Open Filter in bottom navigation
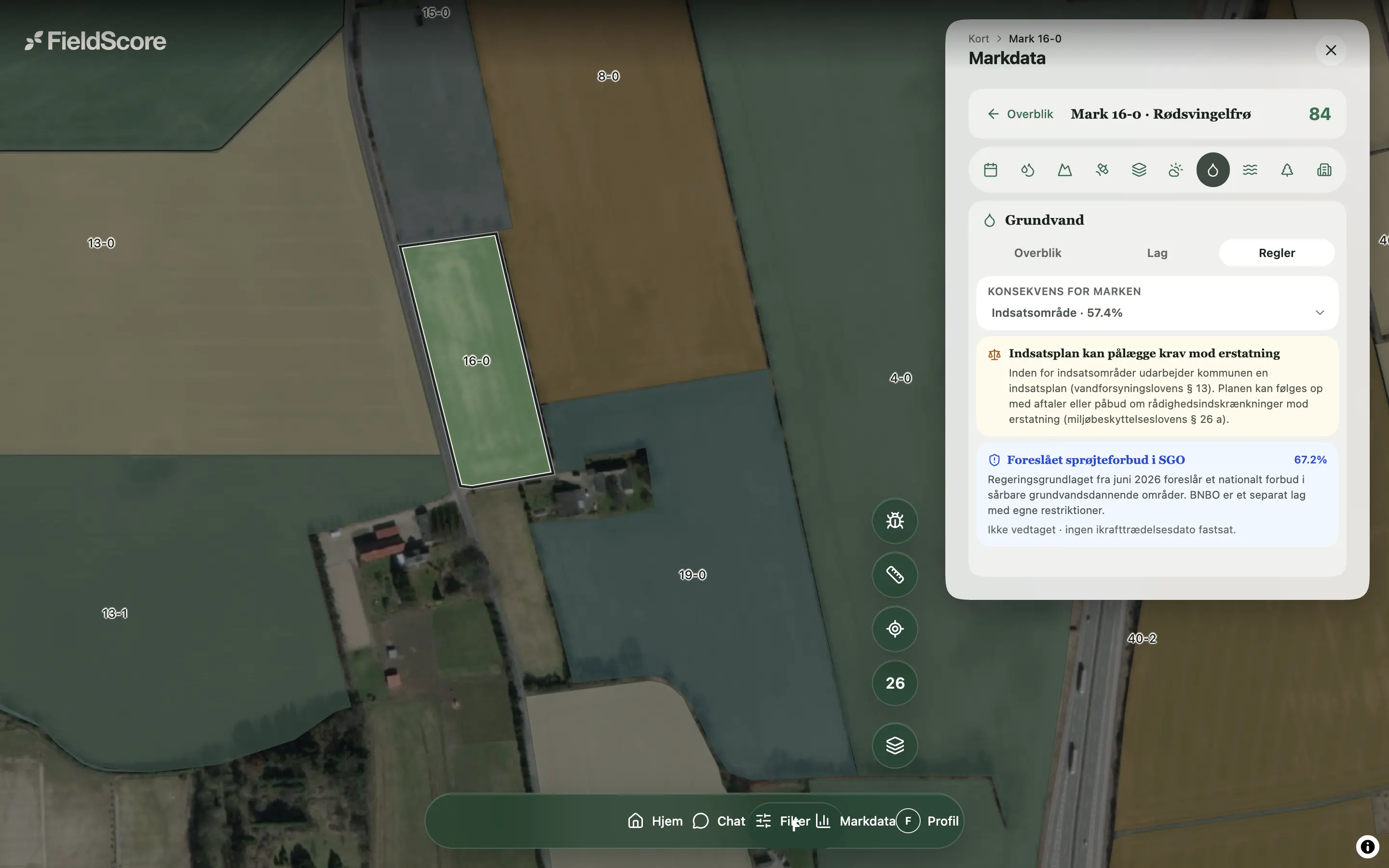This screenshot has height=868, width=1389. 783,821
